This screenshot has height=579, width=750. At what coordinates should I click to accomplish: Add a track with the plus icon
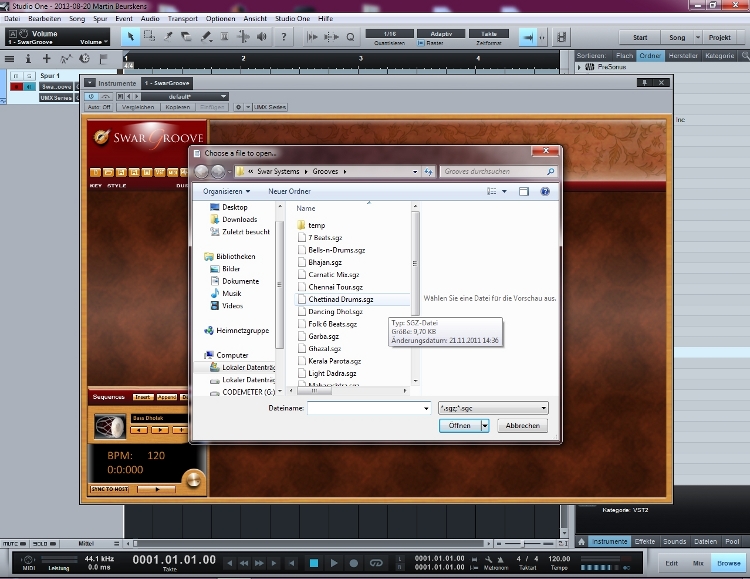coord(46,59)
